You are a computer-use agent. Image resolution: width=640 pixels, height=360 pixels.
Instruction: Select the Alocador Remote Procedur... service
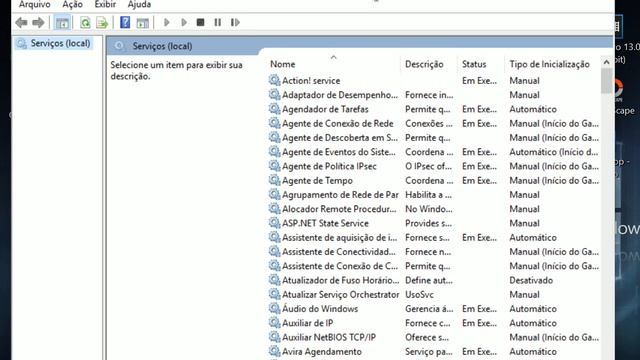pyautogui.click(x=339, y=209)
